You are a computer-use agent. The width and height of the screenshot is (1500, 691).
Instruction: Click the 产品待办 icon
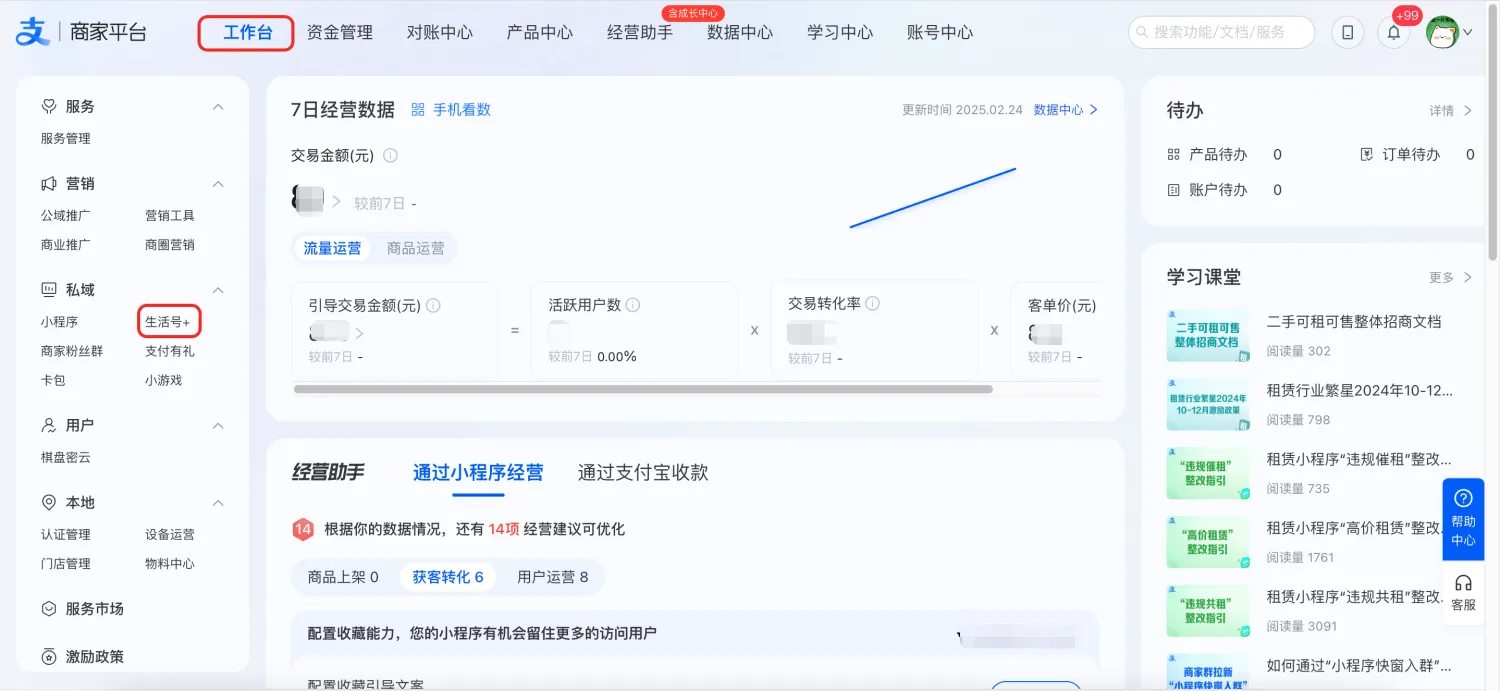click(x=1174, y=155)
